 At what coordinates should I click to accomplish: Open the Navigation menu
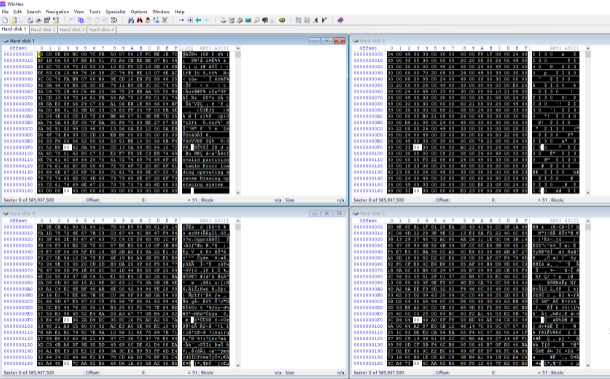pos(57,12)
